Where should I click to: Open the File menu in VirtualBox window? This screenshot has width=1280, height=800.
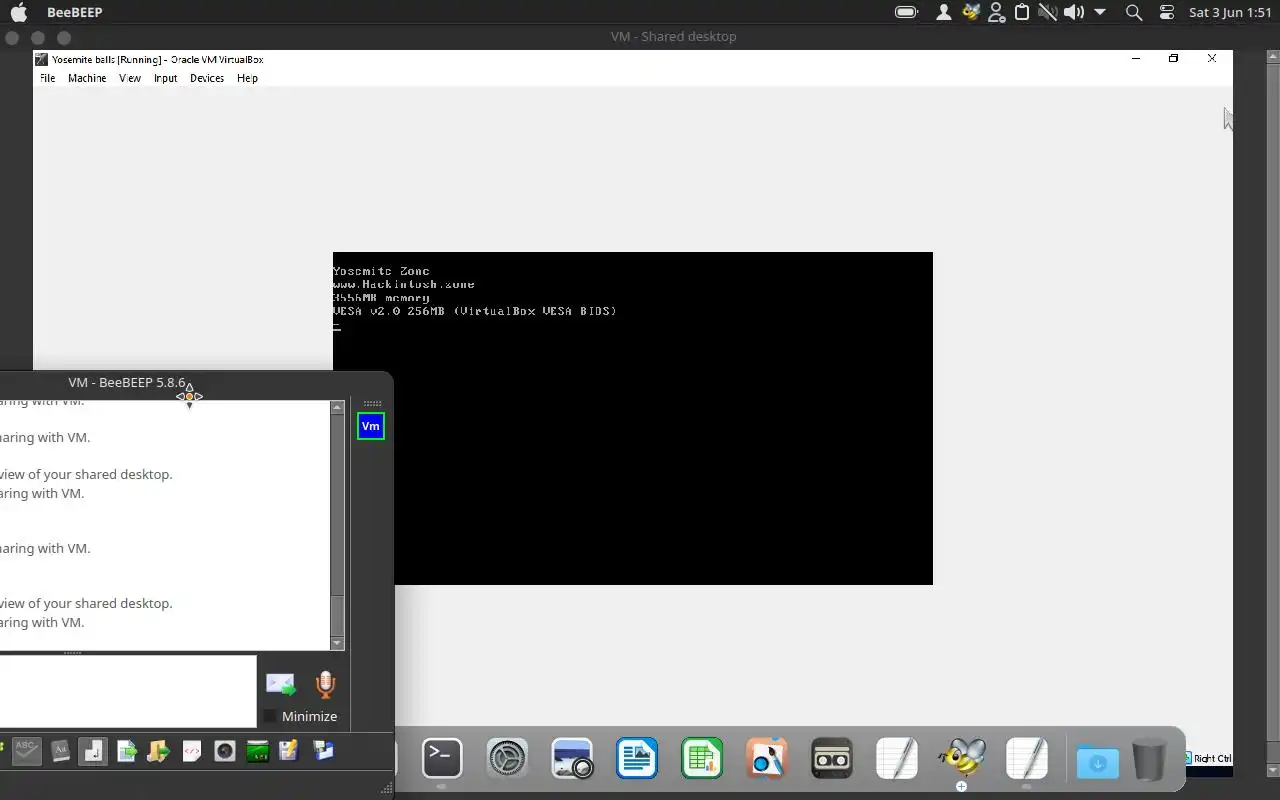point(47,78)
